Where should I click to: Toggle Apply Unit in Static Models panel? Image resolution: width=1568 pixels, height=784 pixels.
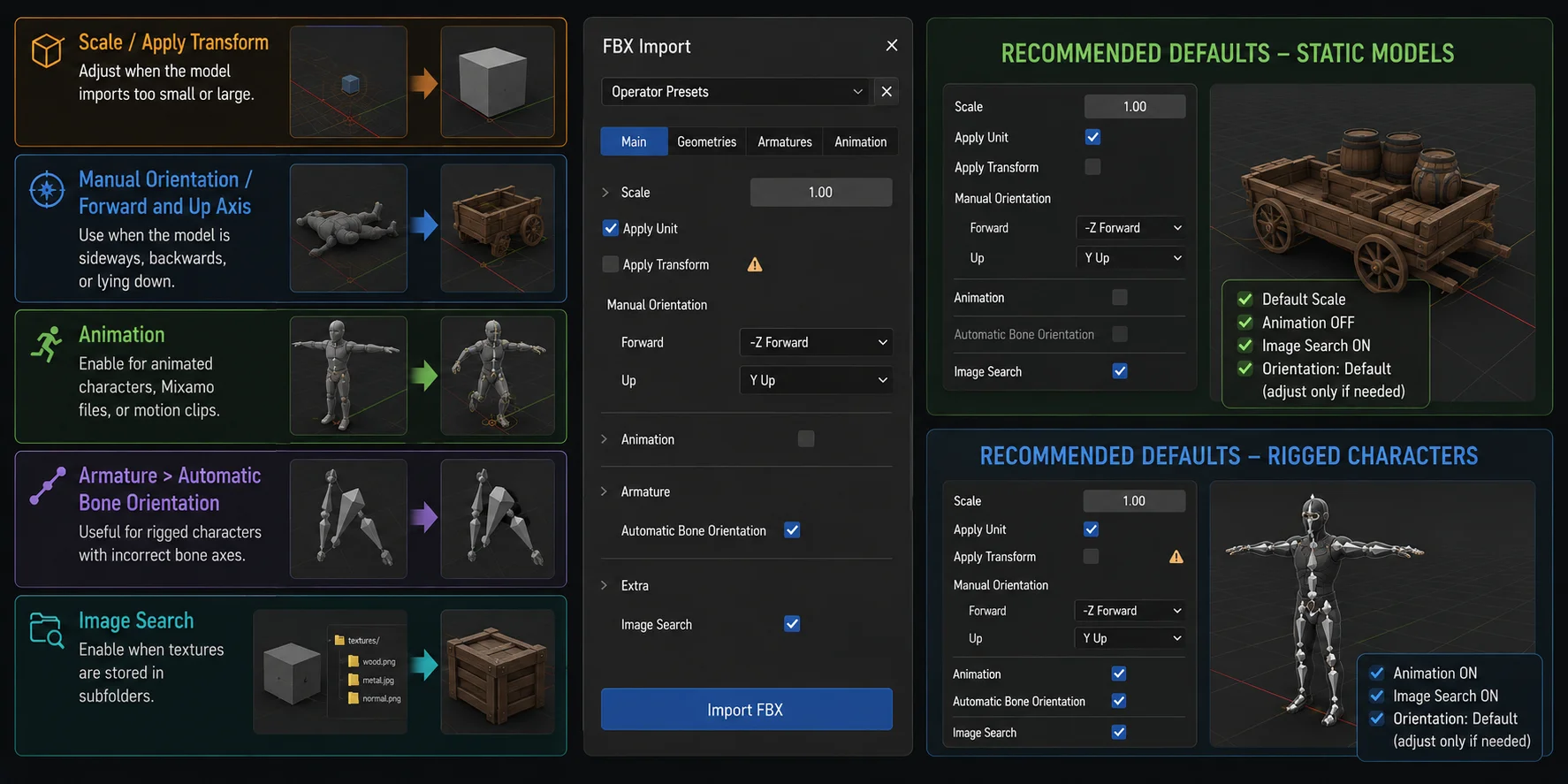1093,137
